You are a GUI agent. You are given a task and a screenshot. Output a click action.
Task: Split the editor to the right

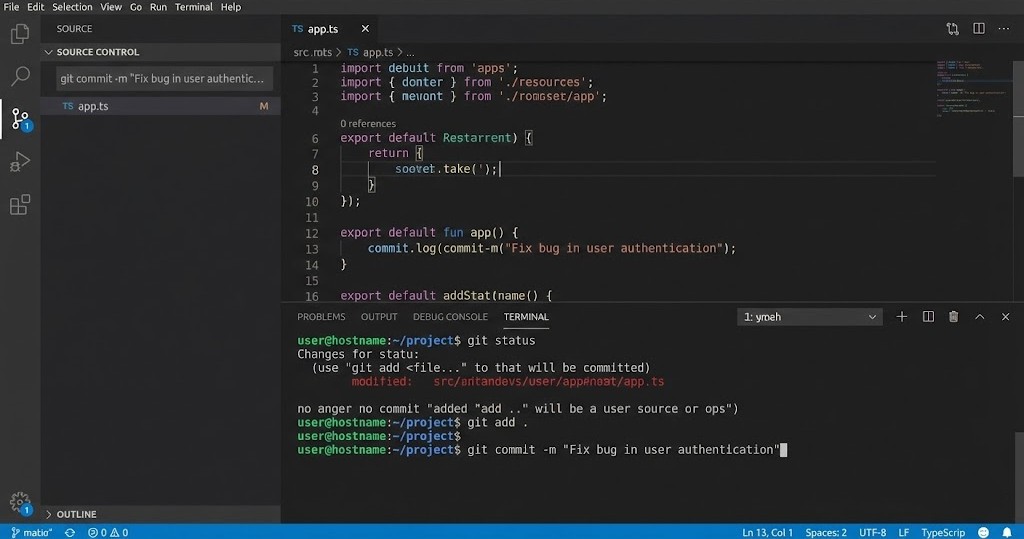[979, 29]
